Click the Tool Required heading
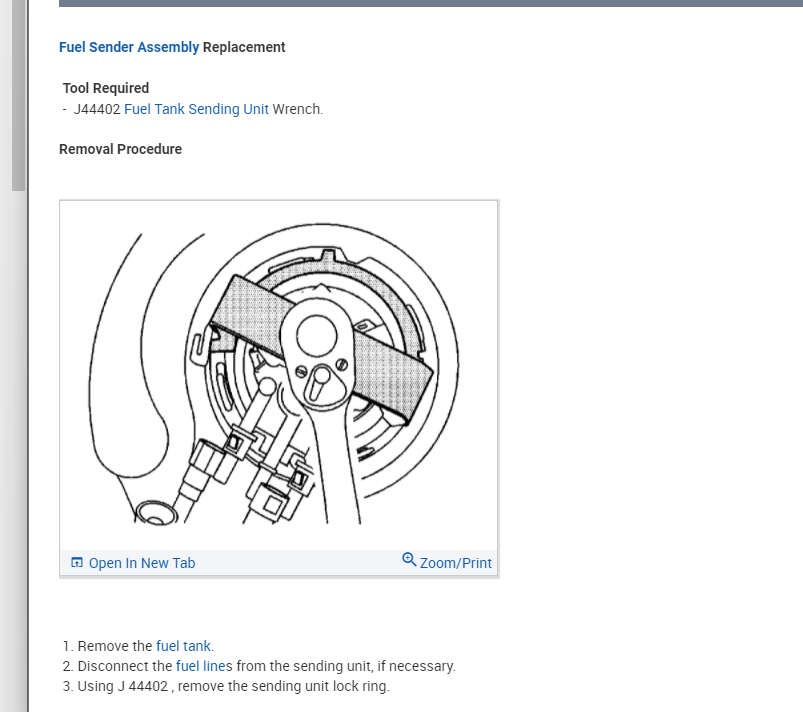 (x=105, y=88)
